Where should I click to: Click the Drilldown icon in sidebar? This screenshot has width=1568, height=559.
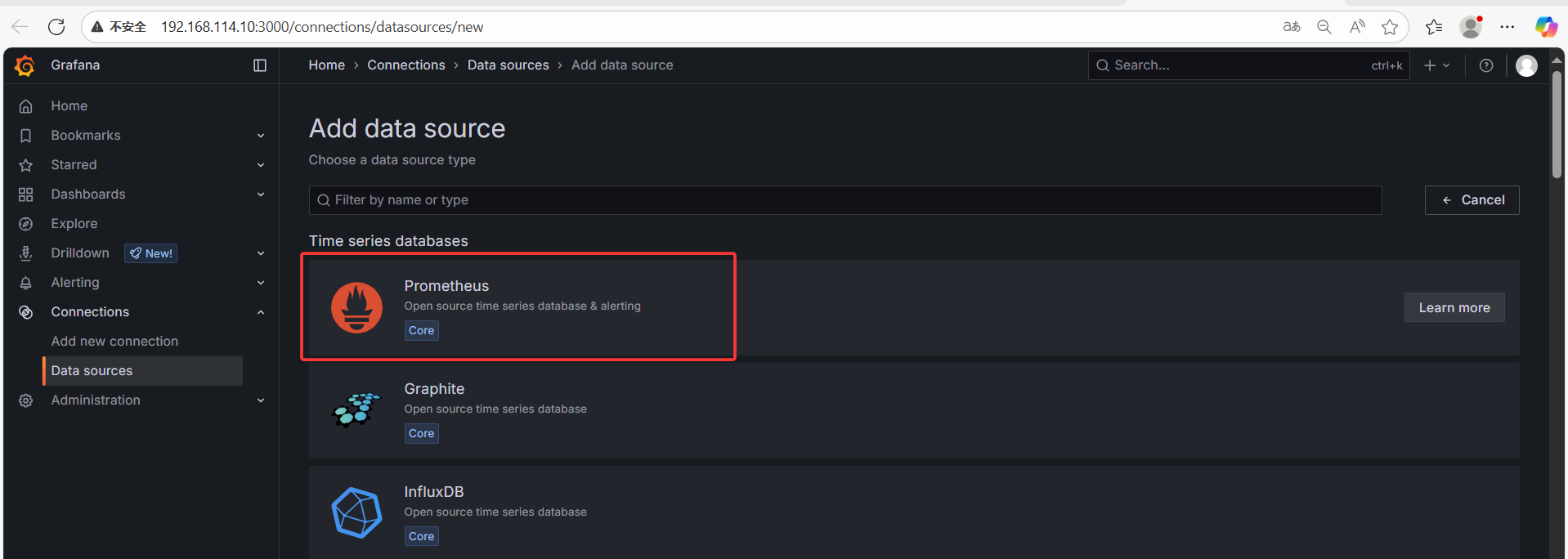(26, 253)
